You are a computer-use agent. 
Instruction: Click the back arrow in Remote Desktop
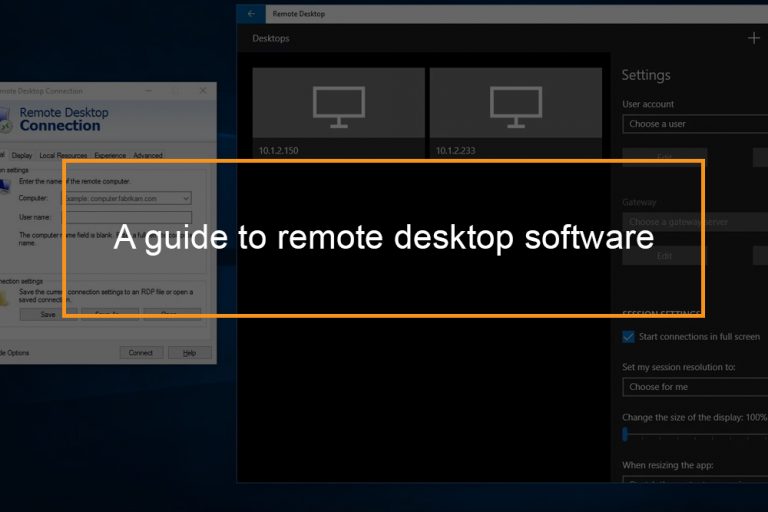coord(251,14)
